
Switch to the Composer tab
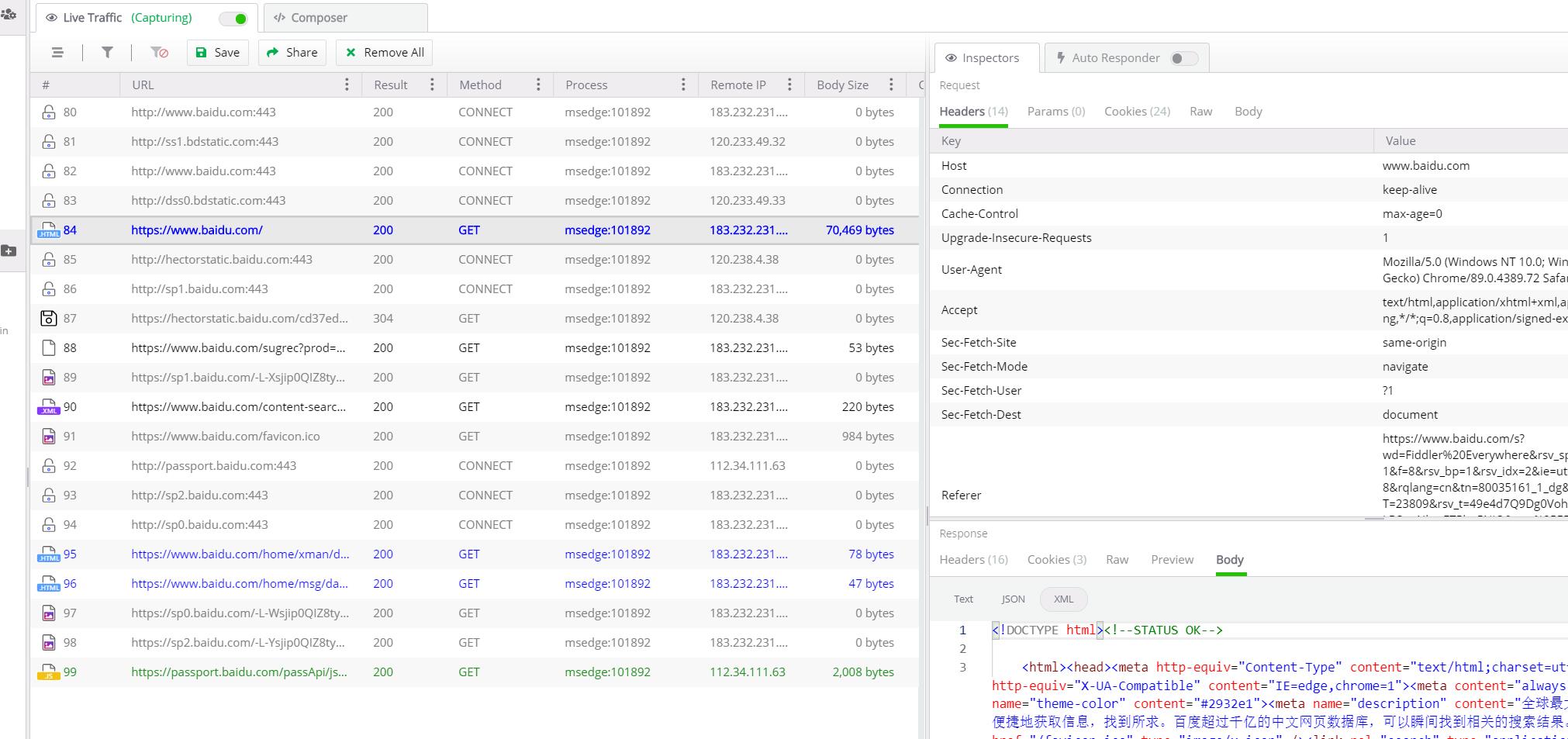click(x=346, y=18)
